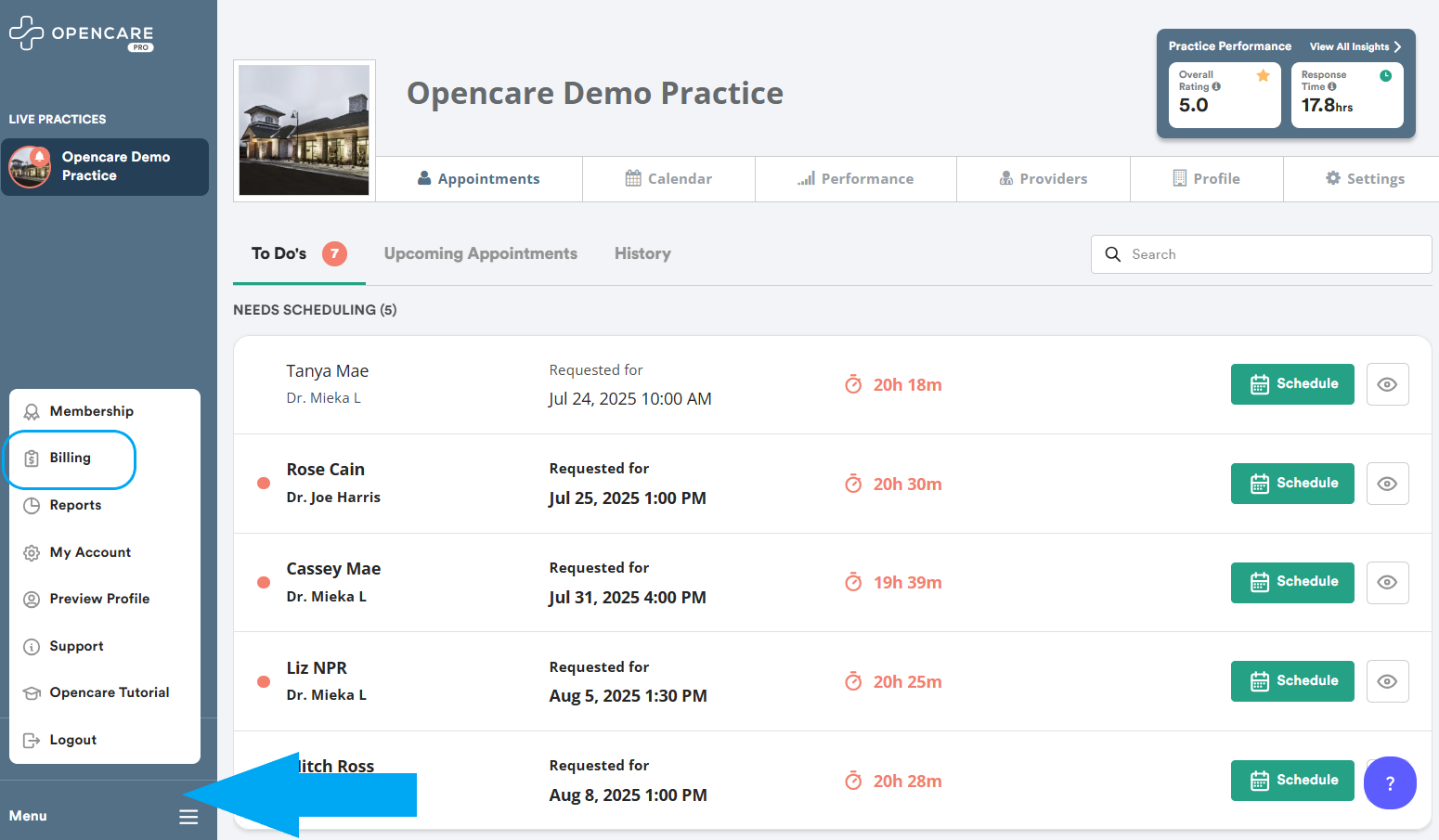The width and height of the screenshot is (1439, 840).
Task: Open the hamburger Menu icon
Action: click(188, 817)
